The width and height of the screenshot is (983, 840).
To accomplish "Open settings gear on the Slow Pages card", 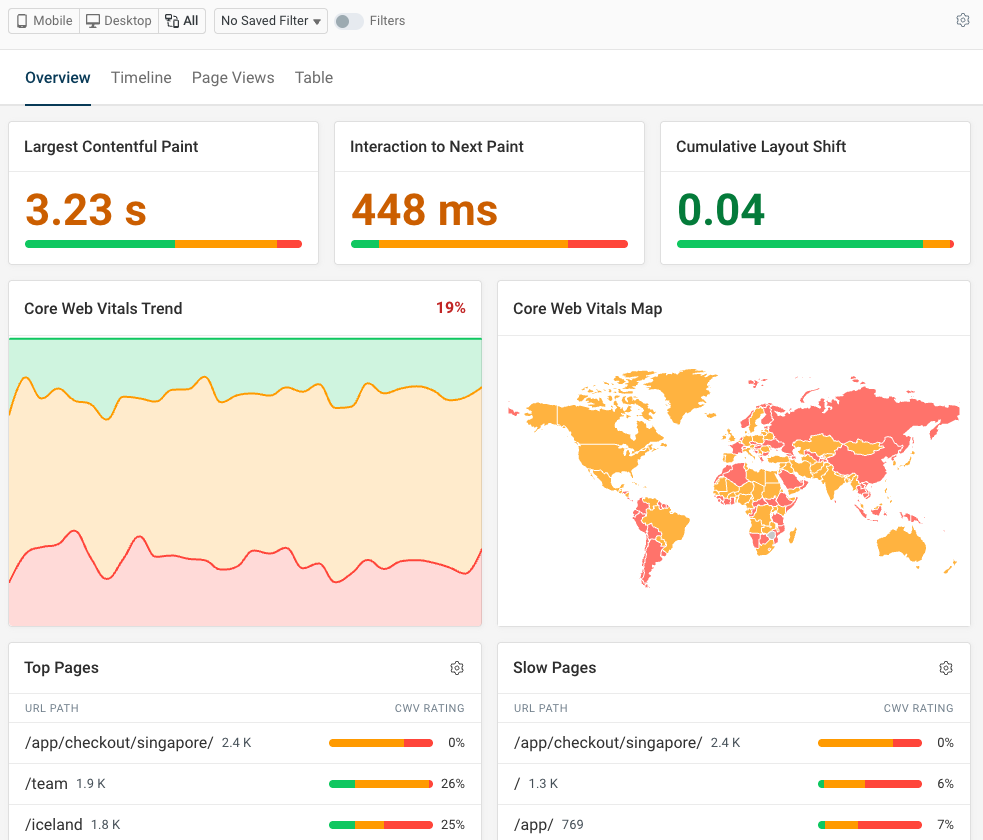I will point(945,667).
